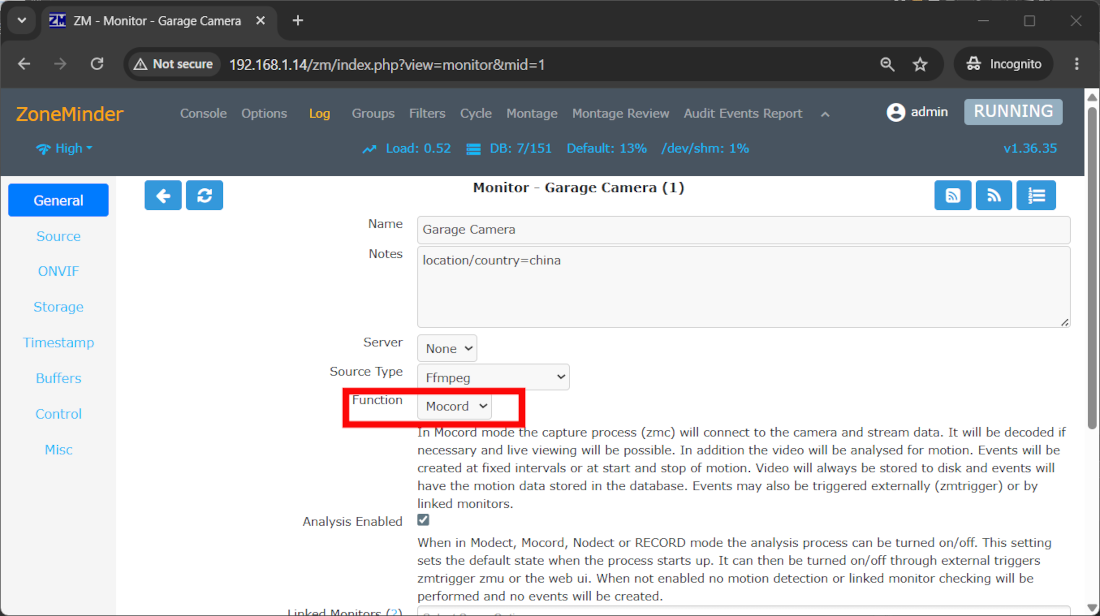Click the RUNNING state button
The image size is (1100, 616).
pyautogui.click(x=1013, y=112)
